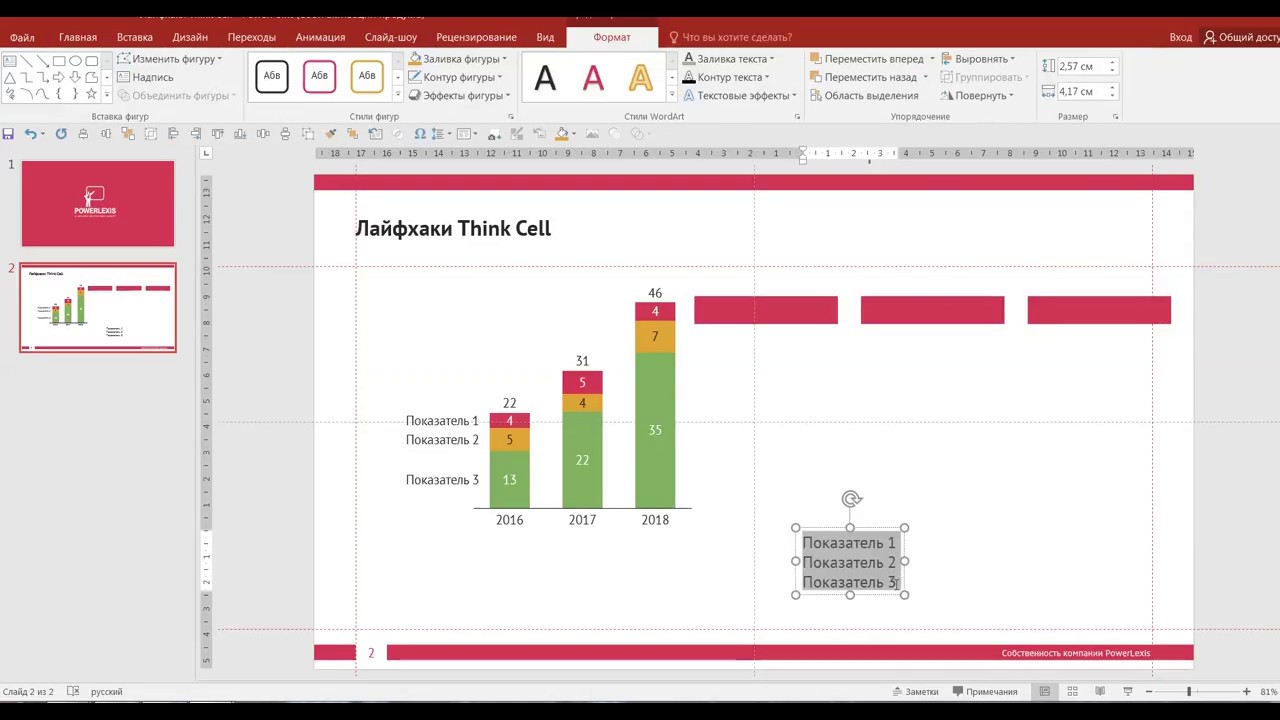
Task: Open Повернуть rotate dropdown
Action: (x=977, y=96)
